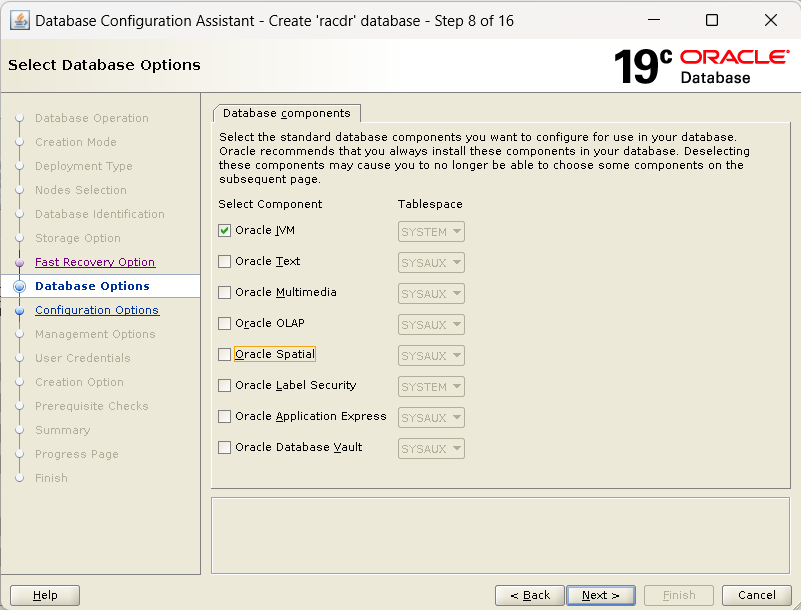Click the User Credentials step

(83, 358)
